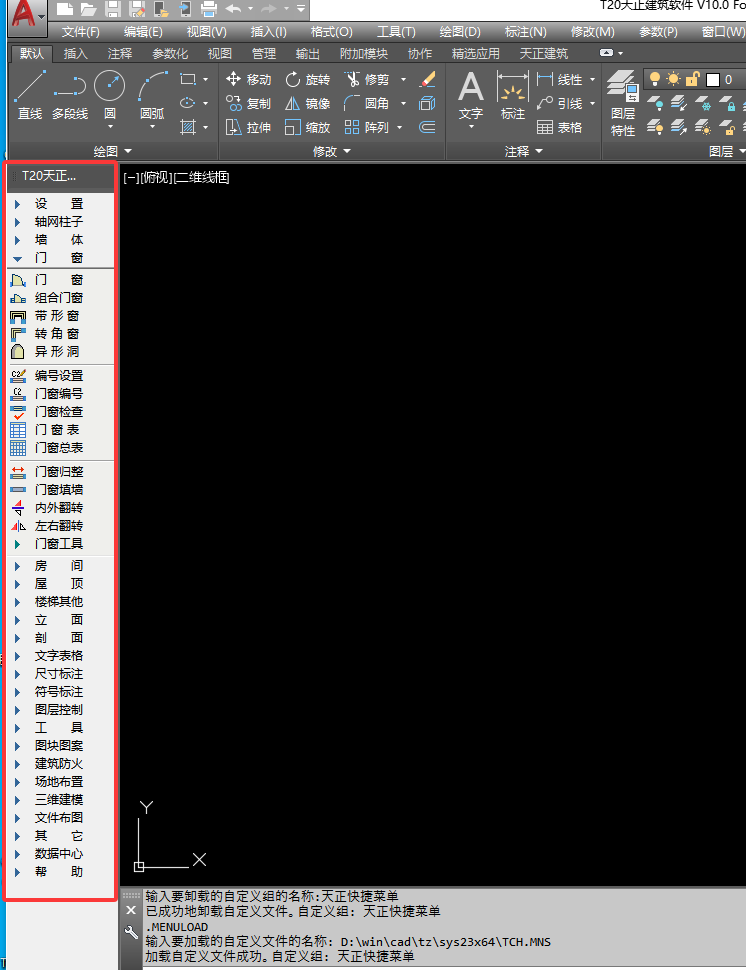Toggle the layer lightbulb on/off icon
The image size is (746, 970).
tap(655, 79)
